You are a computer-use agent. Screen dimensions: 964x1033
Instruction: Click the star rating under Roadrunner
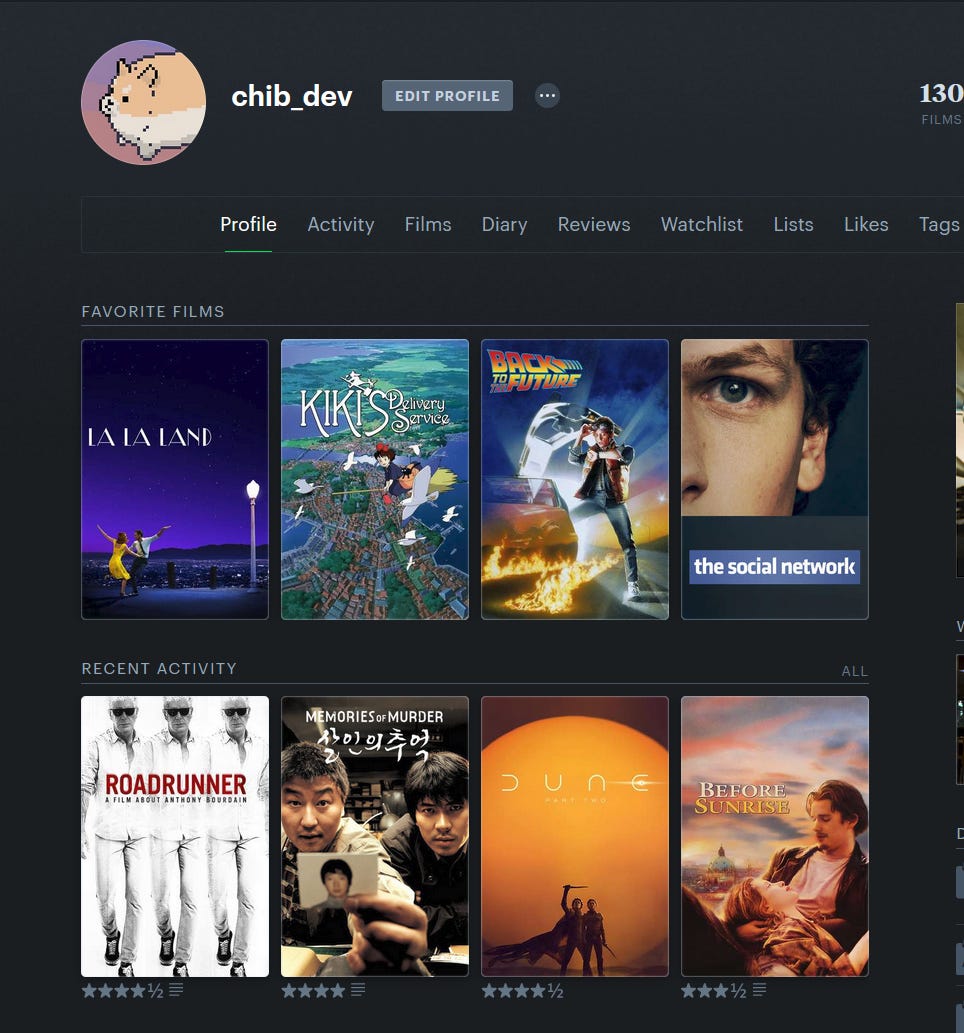click(x=123, y=990)
